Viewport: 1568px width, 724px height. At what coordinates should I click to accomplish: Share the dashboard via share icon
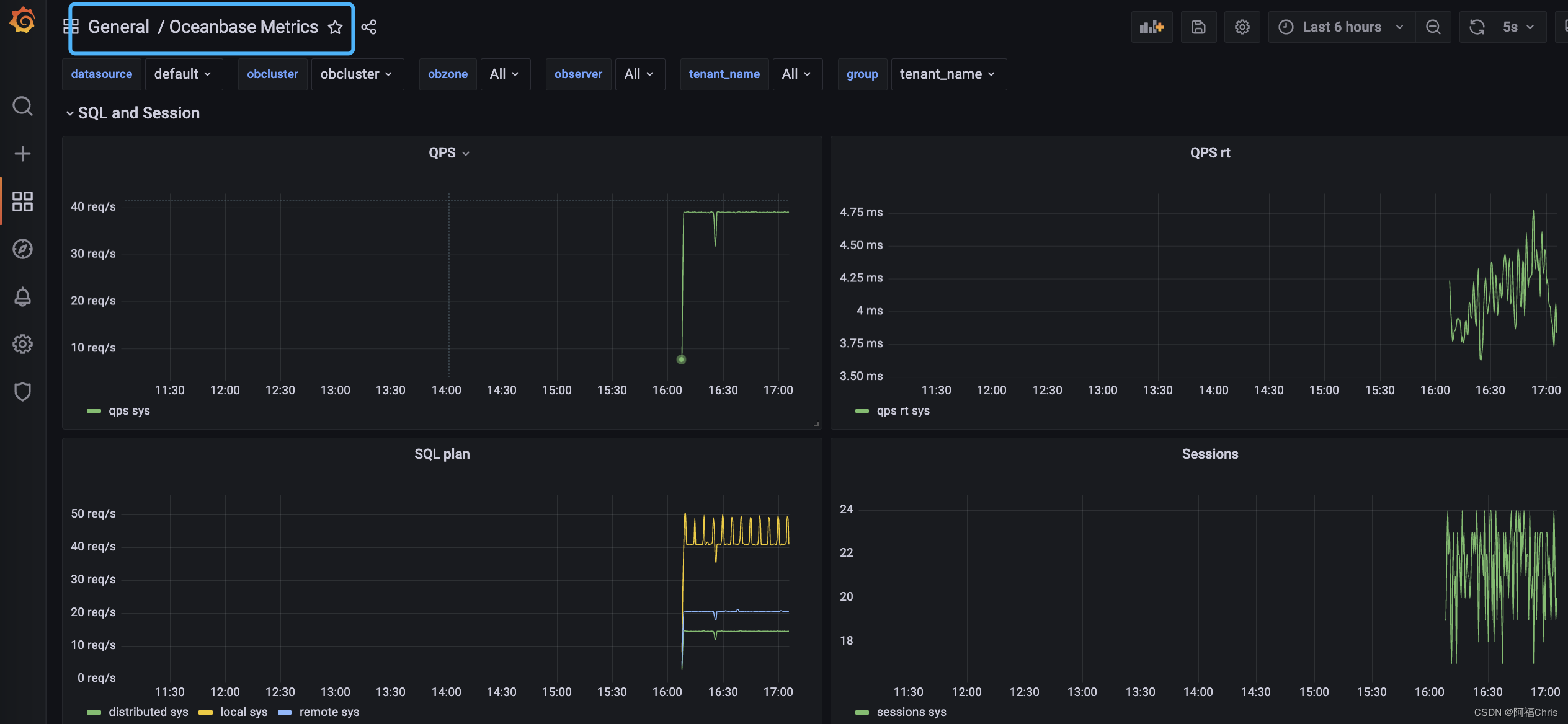pos(369,27)
